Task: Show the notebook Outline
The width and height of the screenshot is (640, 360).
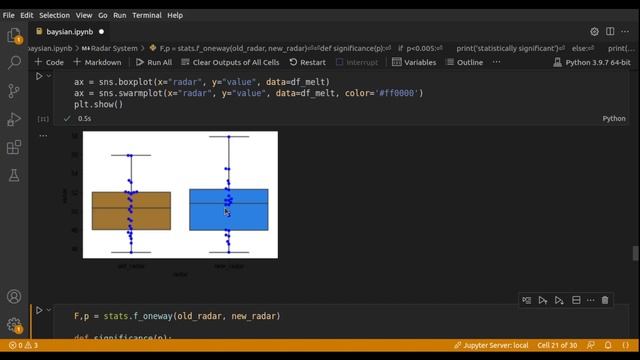Action: coord(465,62)
